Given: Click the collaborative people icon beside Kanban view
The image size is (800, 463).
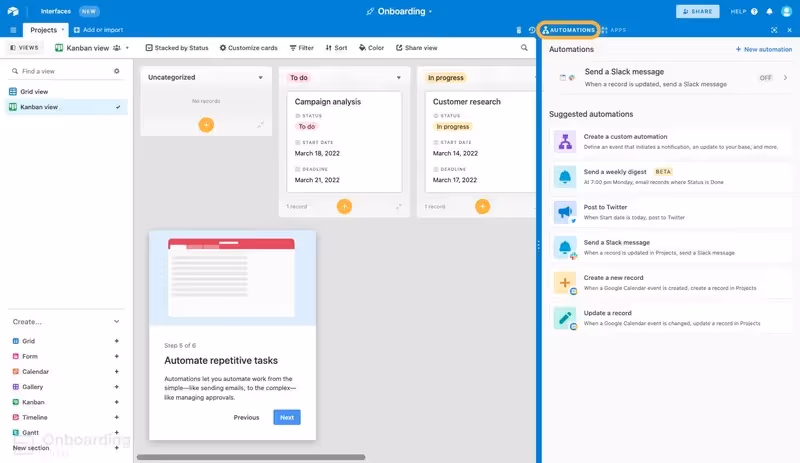Looking at the screenshot, I should point(117,48).
